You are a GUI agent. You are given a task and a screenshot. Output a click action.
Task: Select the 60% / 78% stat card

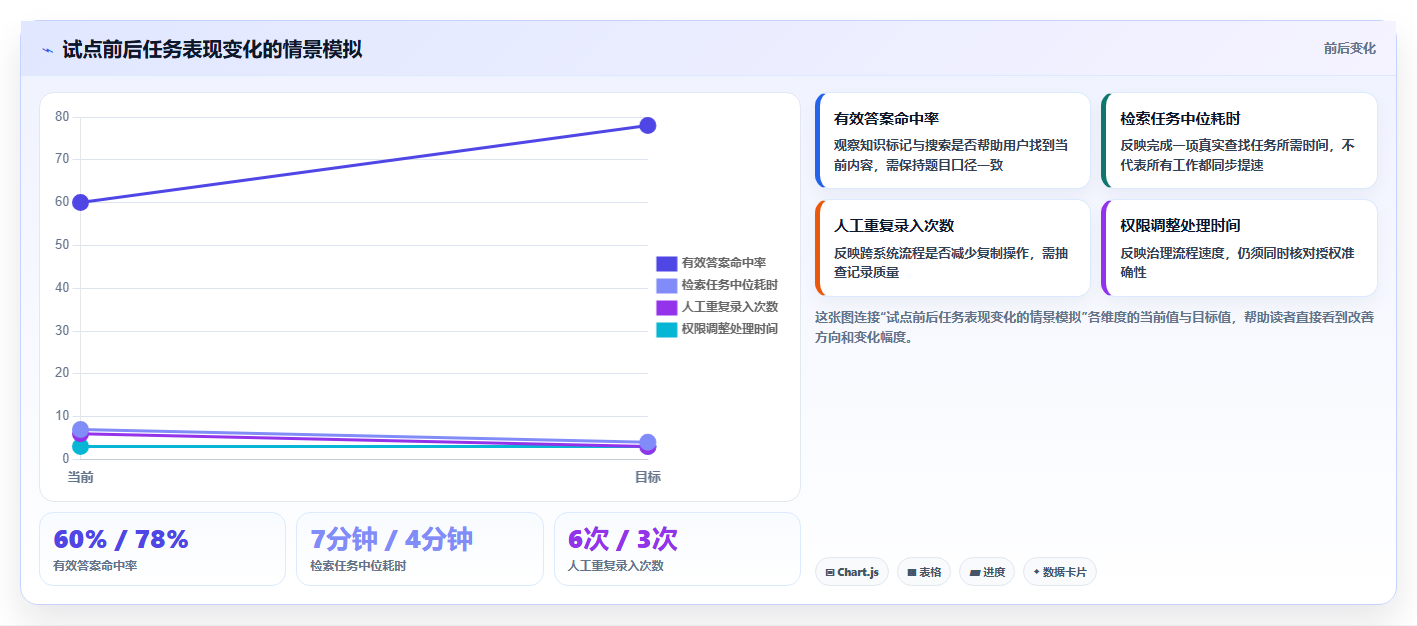pos(162,549)
